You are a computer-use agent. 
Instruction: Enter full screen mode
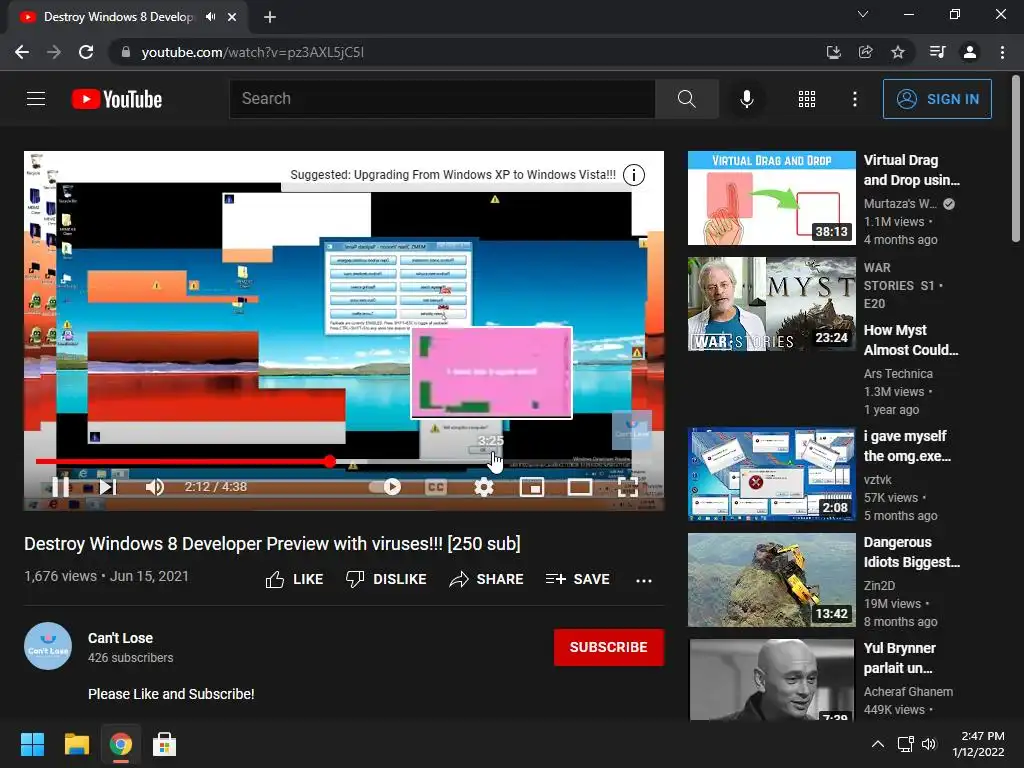pyautogui.click(x=628, y=487)
